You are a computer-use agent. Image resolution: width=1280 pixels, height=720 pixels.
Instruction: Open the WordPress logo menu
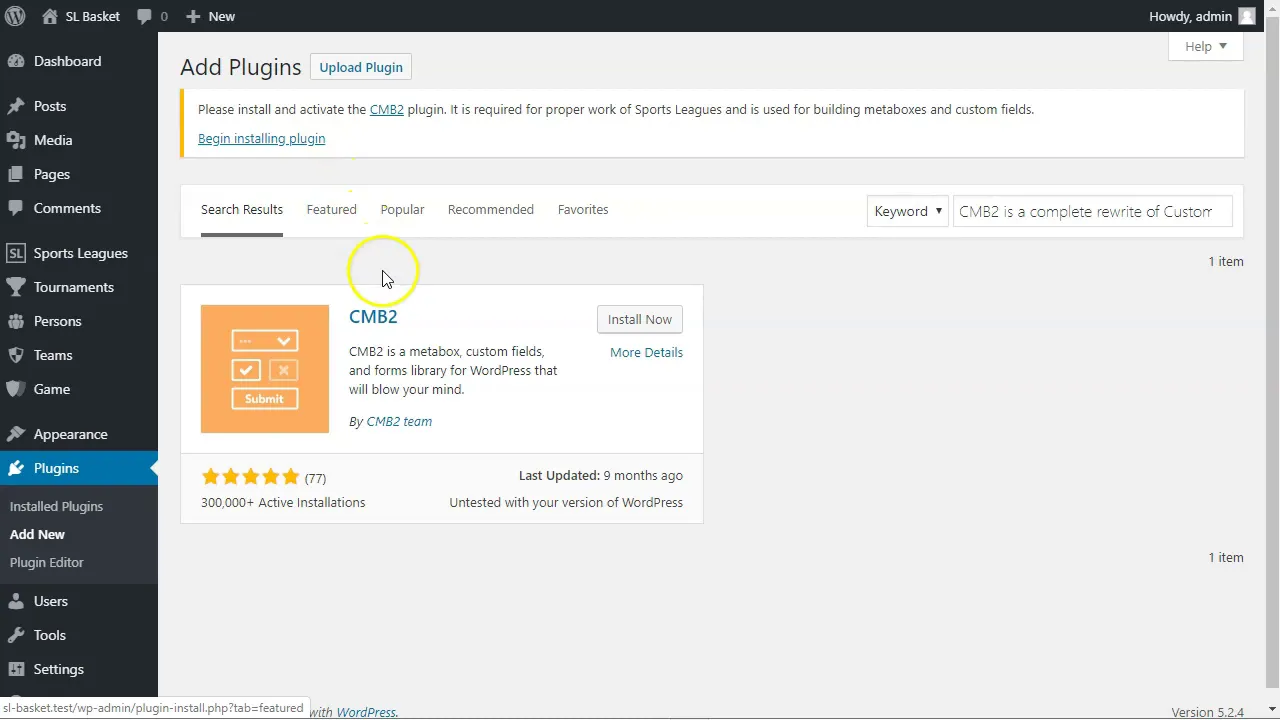point(15,16)
